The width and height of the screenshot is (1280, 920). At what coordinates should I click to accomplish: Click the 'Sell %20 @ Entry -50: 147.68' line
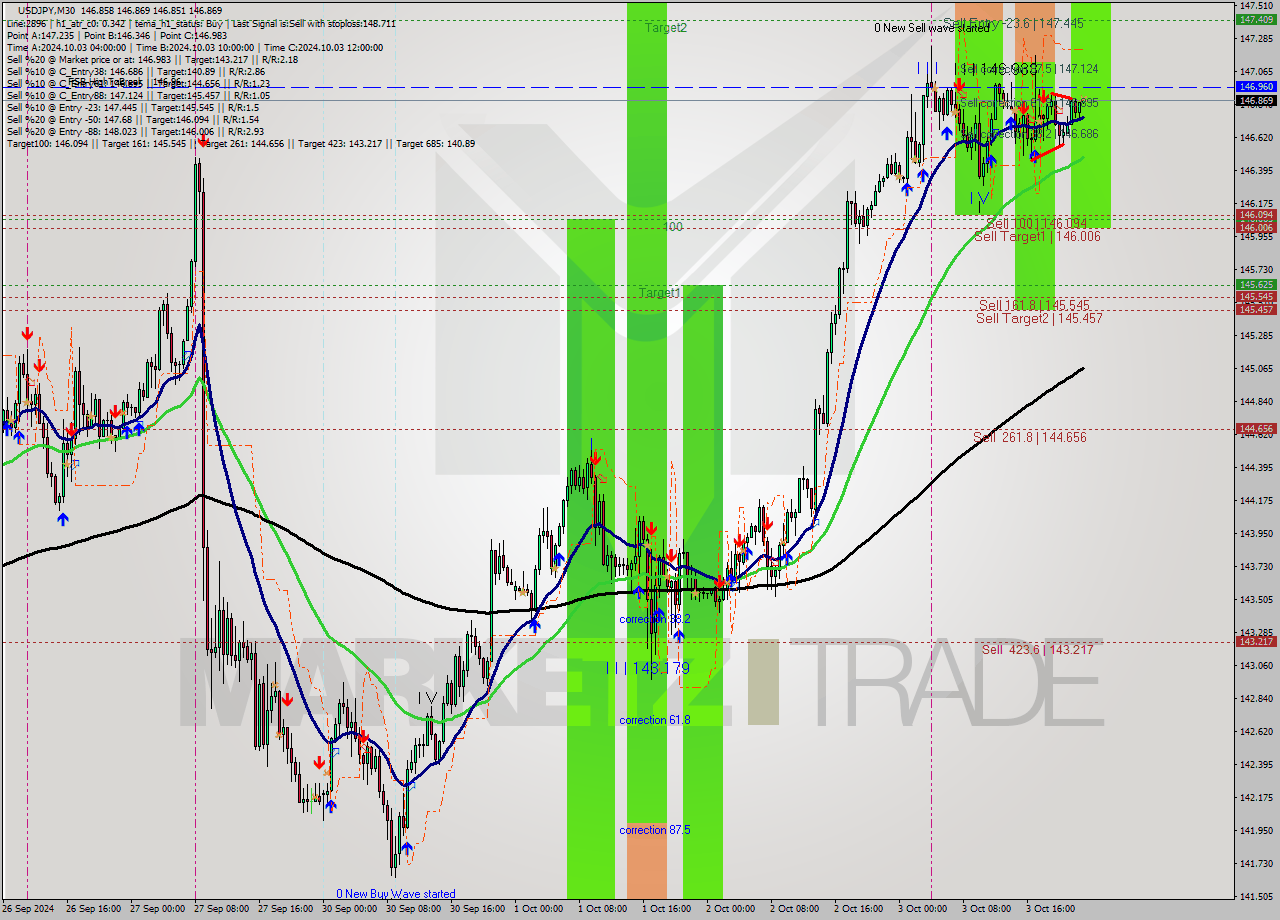(133, 119)
